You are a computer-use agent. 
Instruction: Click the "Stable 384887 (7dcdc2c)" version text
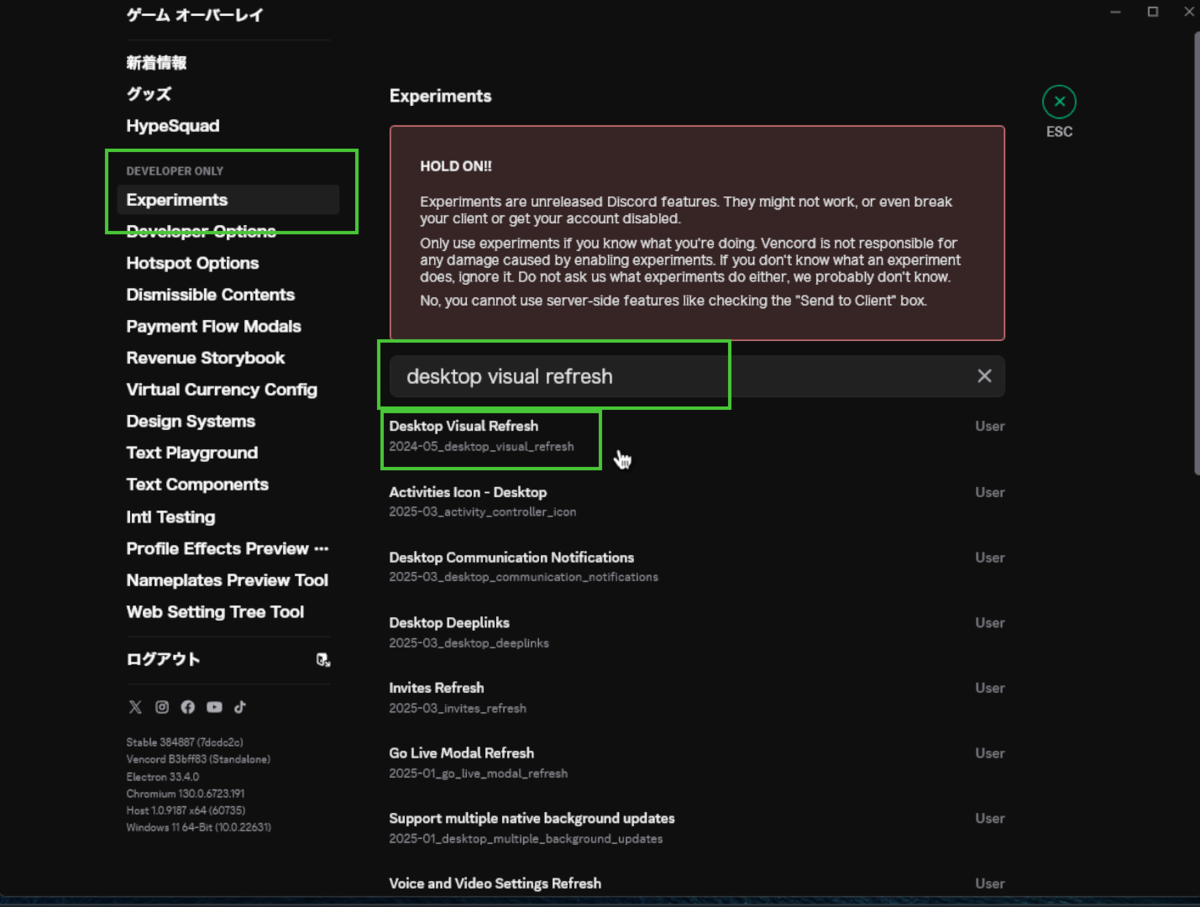(185, 742)
